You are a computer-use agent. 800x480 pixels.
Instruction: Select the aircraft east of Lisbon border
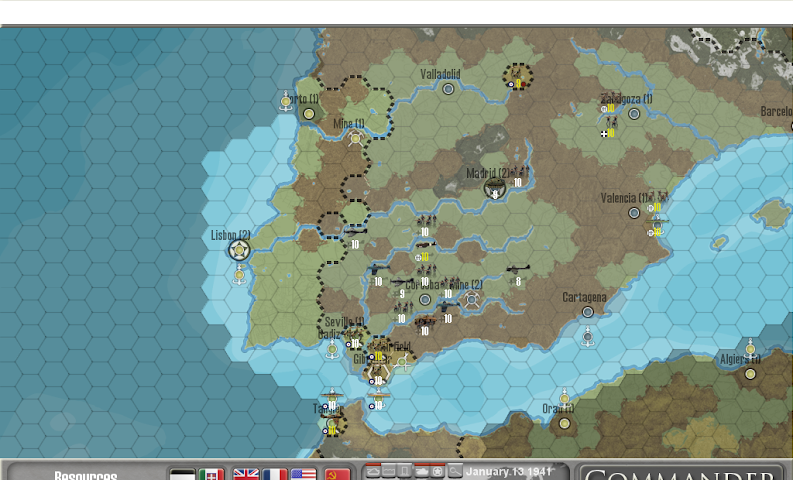click(x=355, y=238)
